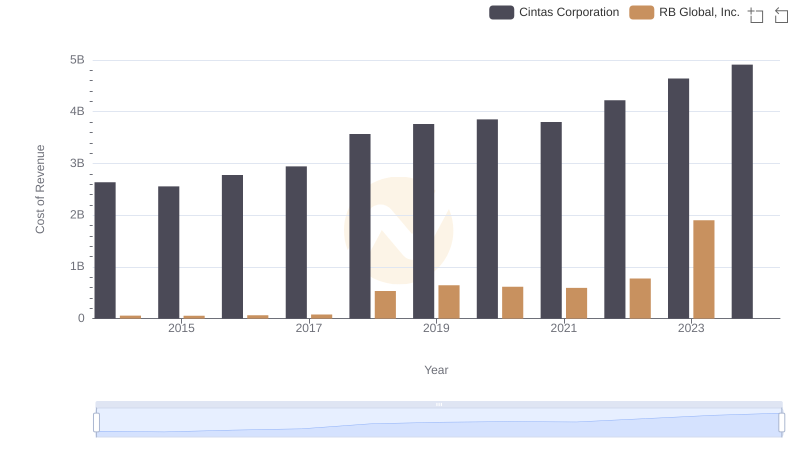Click the 2021 x-axis label

tap(563, 328)
